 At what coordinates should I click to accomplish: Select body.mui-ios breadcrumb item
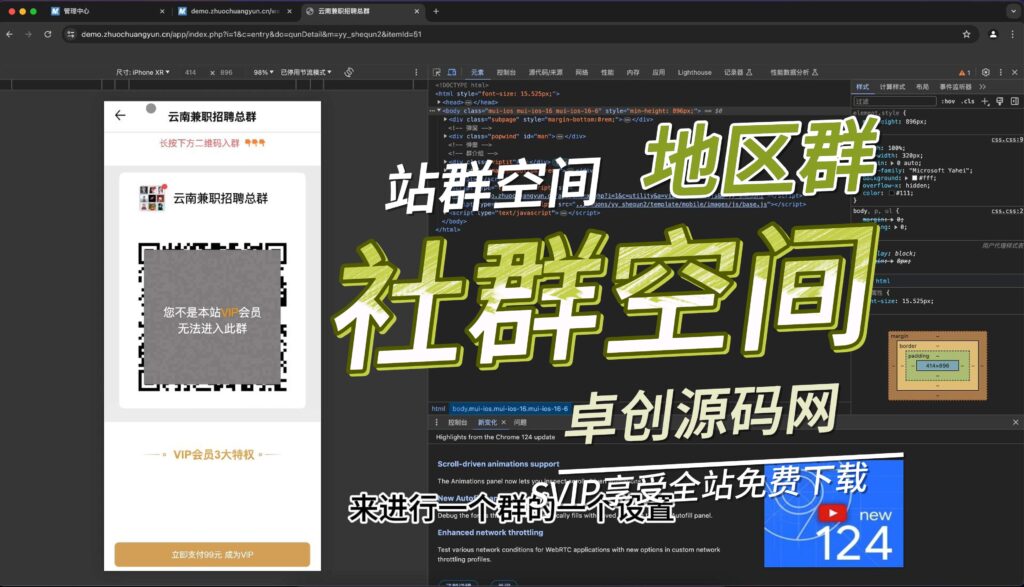coord(510,409)
